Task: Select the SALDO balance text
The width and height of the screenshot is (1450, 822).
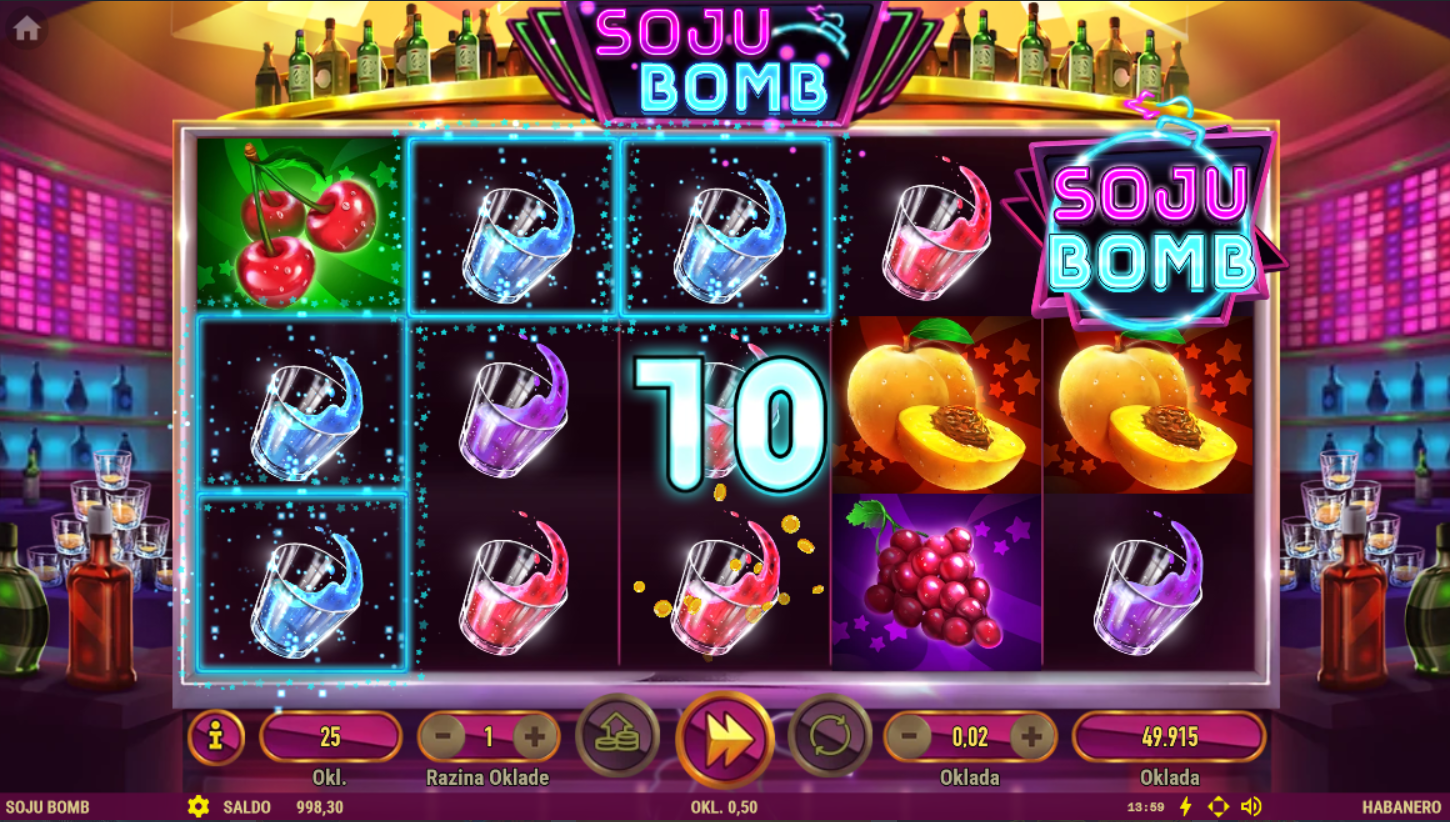Action: [x=247, y=807]
